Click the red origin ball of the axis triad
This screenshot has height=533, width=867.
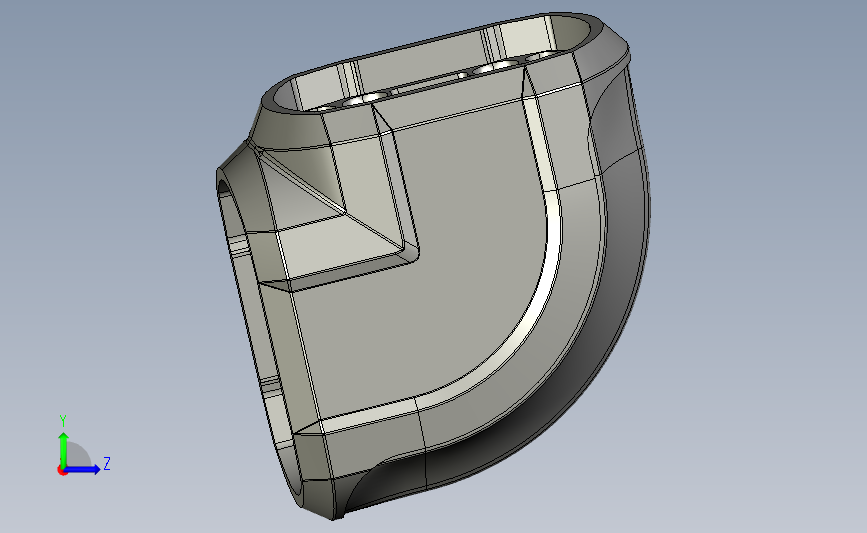pyautogui.click(x=62, y=471)
